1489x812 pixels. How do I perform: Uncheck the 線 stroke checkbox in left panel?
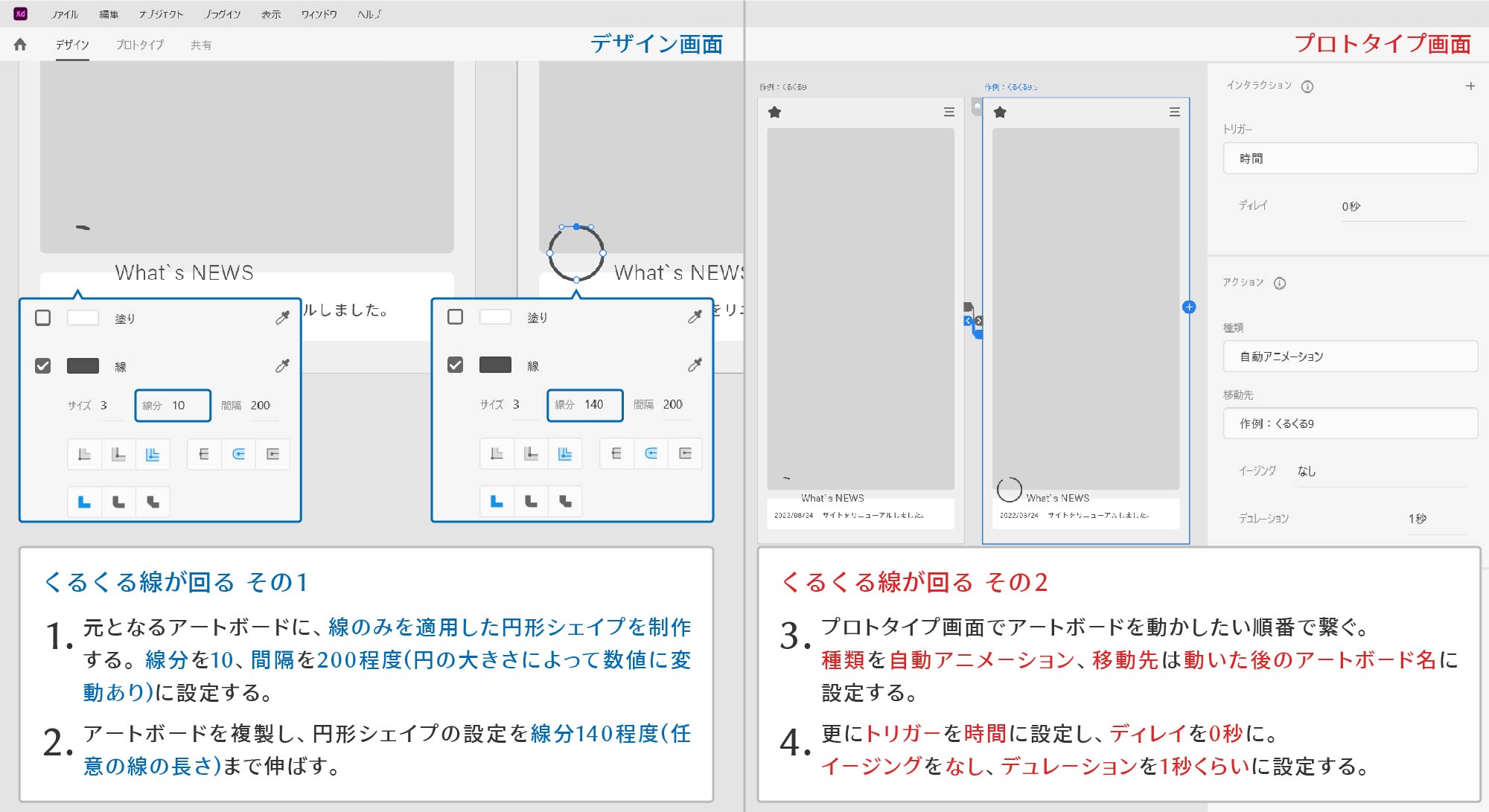(43, 365)
